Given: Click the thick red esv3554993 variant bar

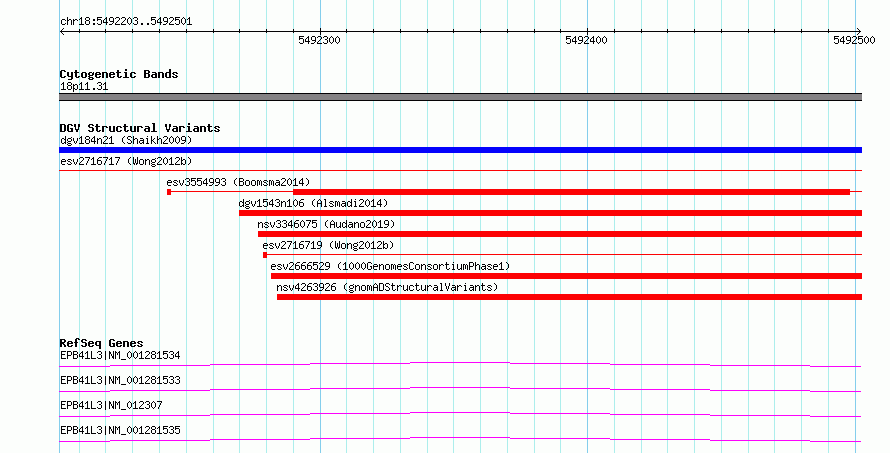Looking at the screenshot, I should click(x=571, y=192).
